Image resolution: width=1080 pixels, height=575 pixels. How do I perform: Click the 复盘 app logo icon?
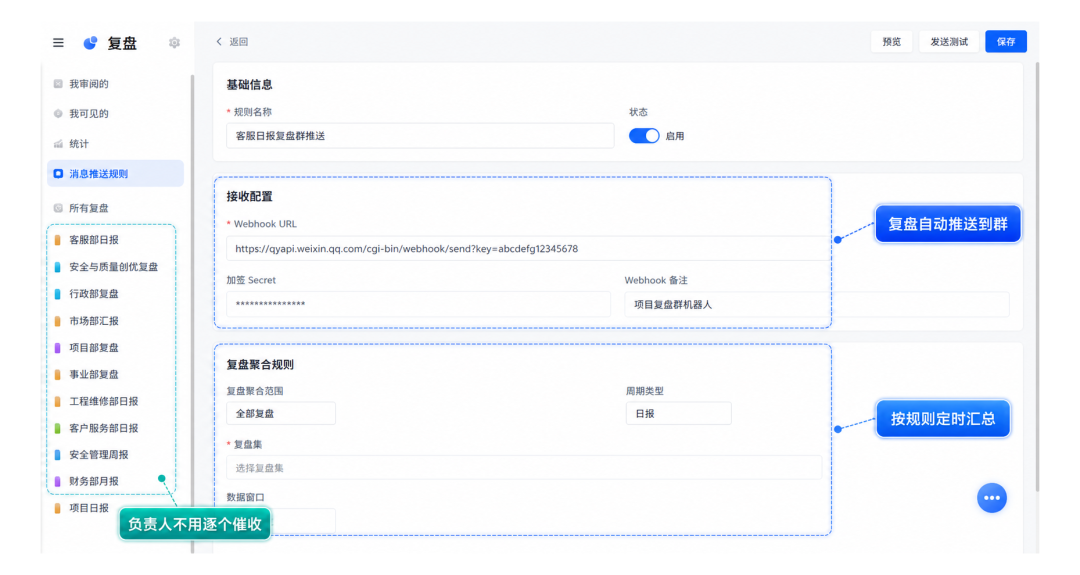(90, 43)
